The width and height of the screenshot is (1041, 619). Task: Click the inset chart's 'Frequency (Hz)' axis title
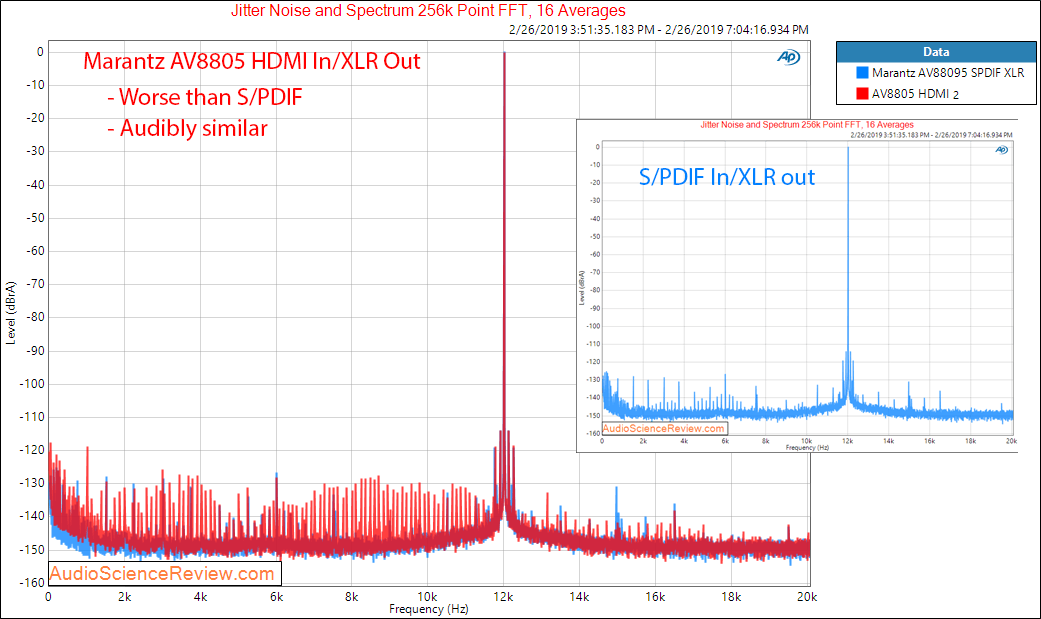[x=807, y=448]
